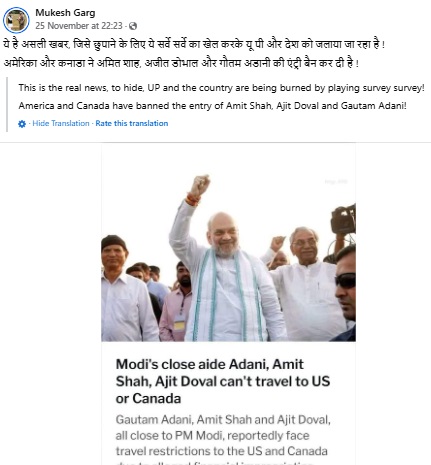
Task: Click the vertical quote bar beside the translation
Action: tap(7, 105)
